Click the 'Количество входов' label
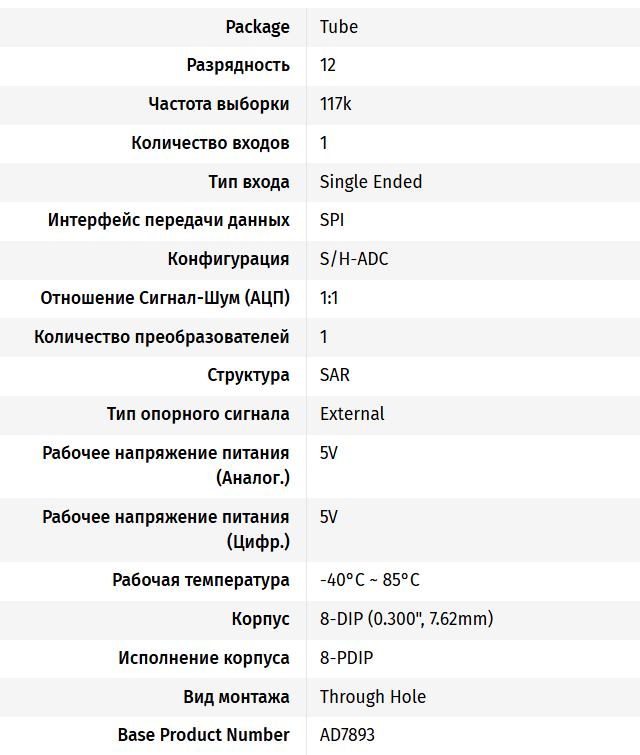This screenshot has width=640, height=755. point(210,143)
